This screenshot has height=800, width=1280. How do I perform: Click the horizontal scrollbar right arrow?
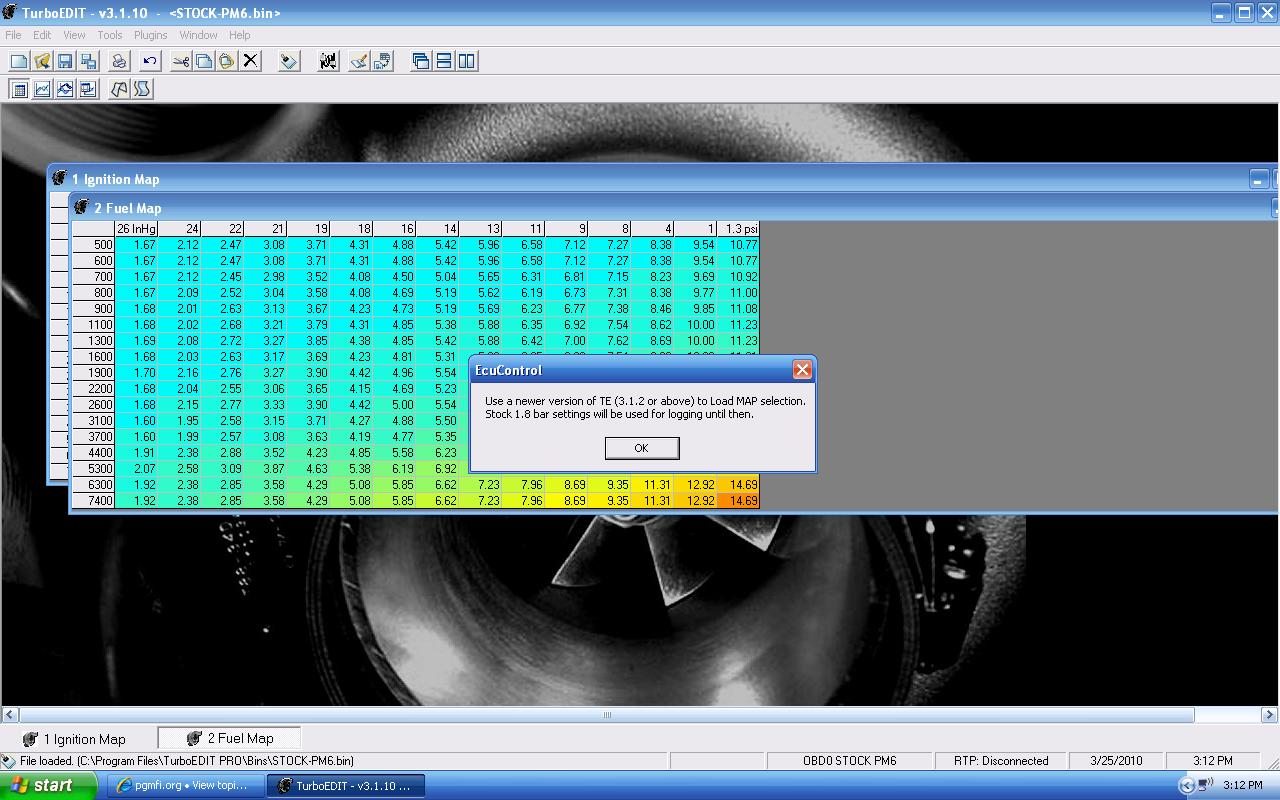tap(1270, 715)
